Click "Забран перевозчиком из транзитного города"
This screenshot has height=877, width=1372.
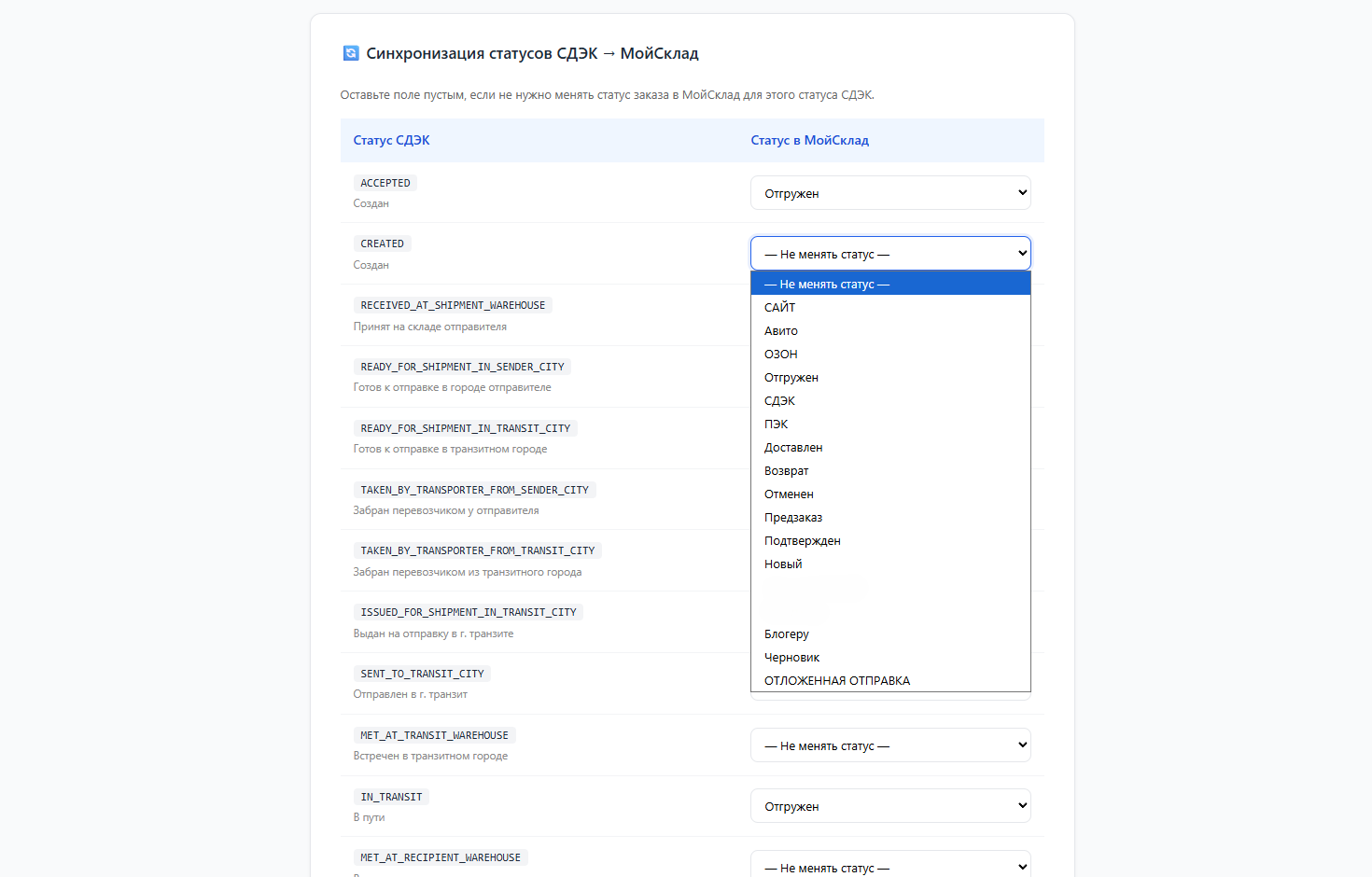pos(468,572)
